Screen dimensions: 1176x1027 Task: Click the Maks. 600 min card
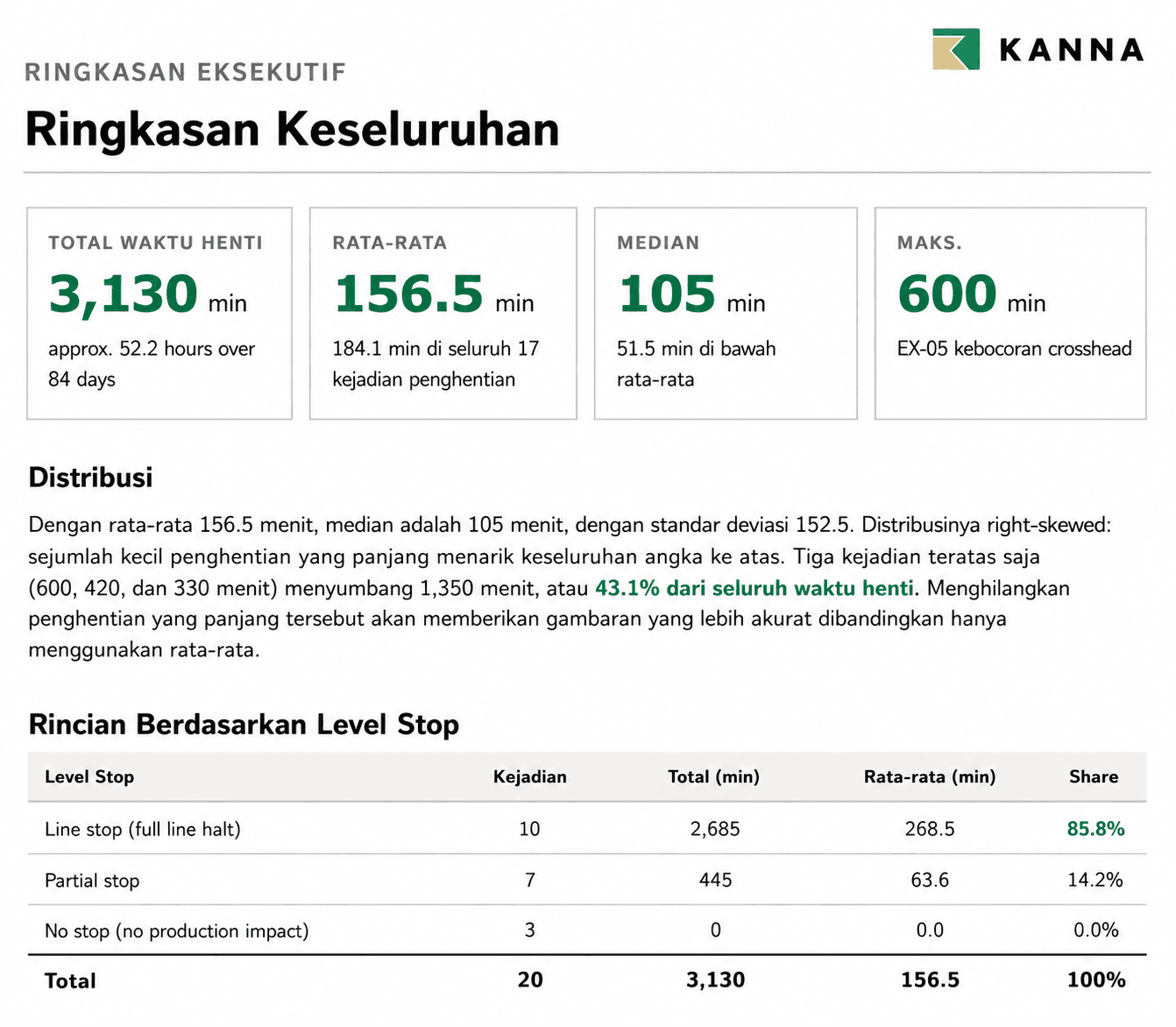pos(1010,314)
